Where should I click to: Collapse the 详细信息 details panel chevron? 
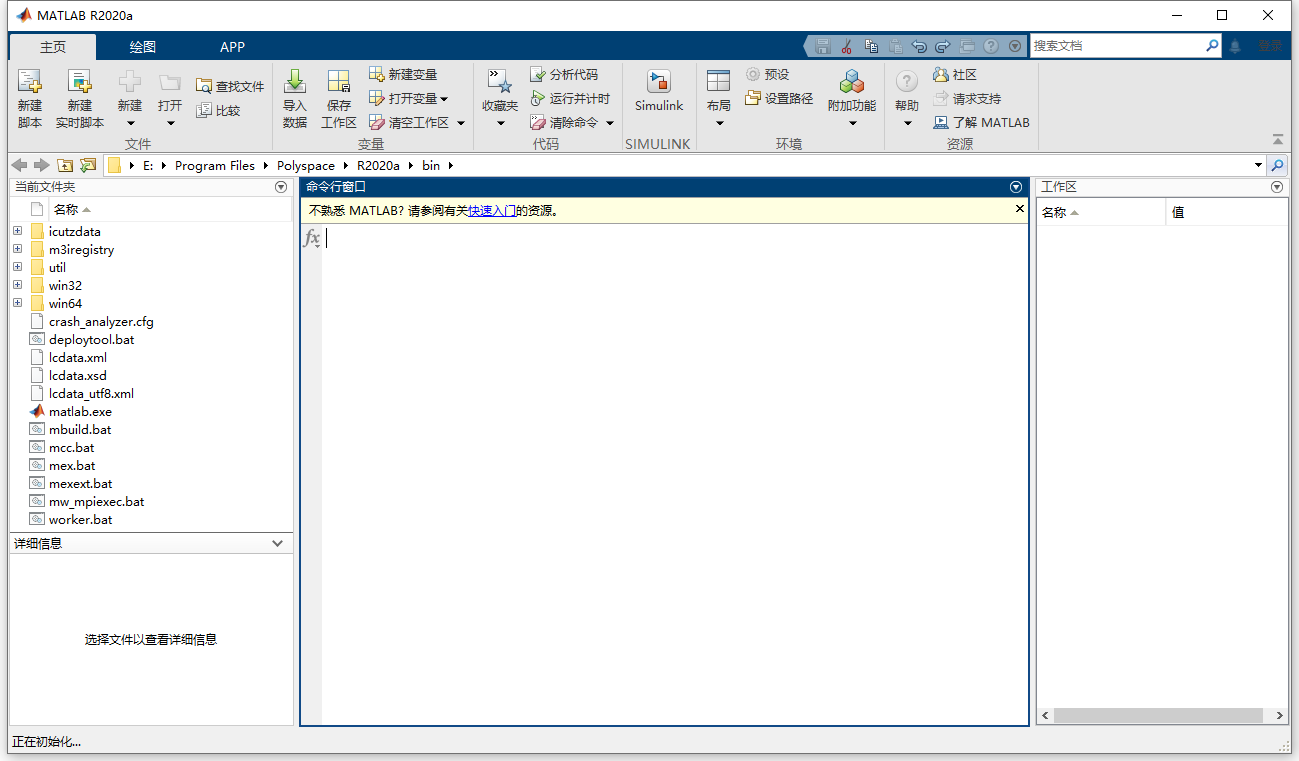pyautogui.click(x=278, y=543)
